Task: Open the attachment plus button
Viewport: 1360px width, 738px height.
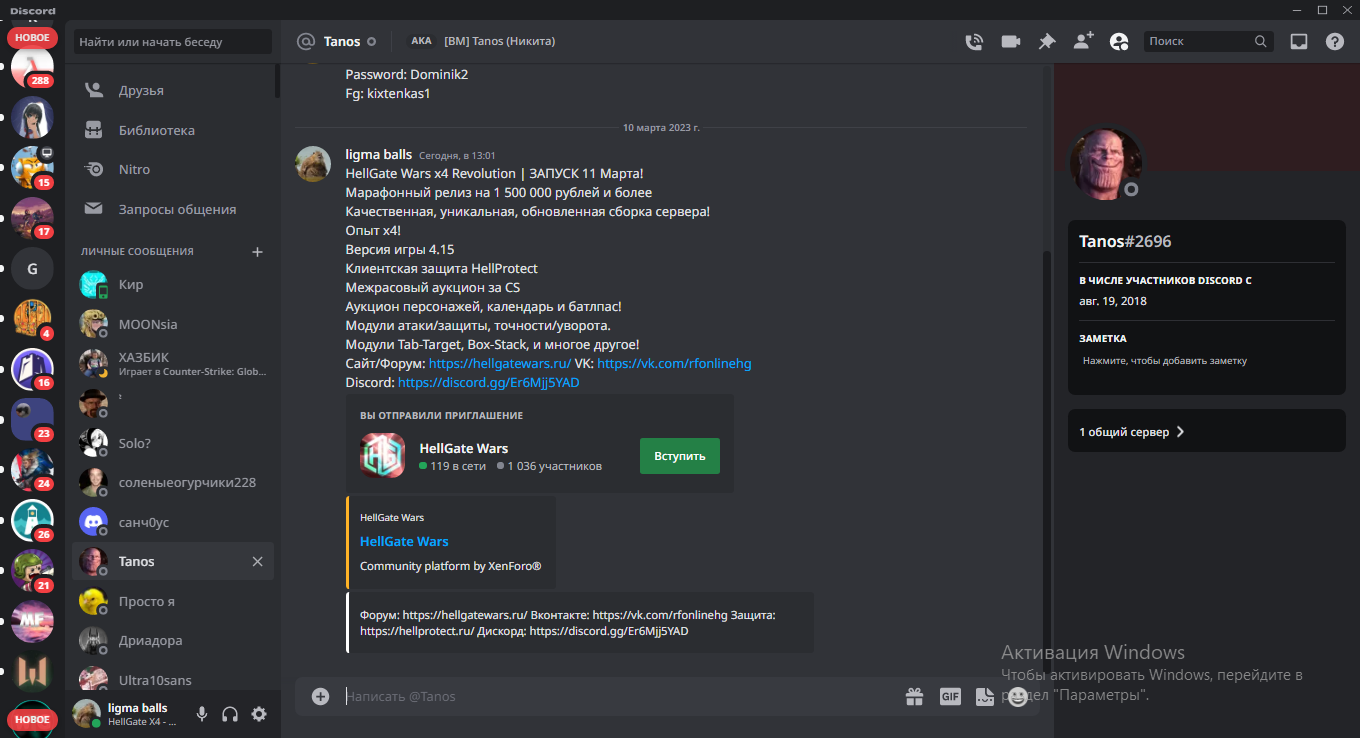Action: (x=320, y=696)
